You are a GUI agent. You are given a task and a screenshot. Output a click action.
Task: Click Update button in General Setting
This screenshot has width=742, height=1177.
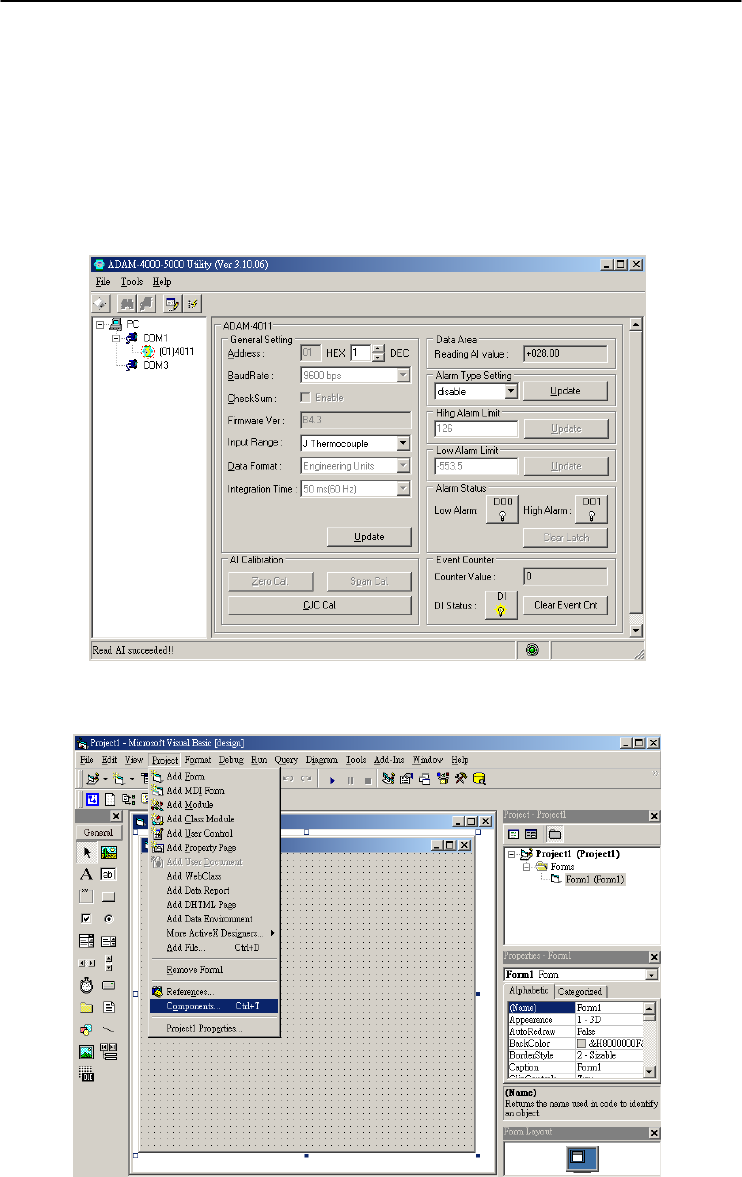click(x=369, y=537)
